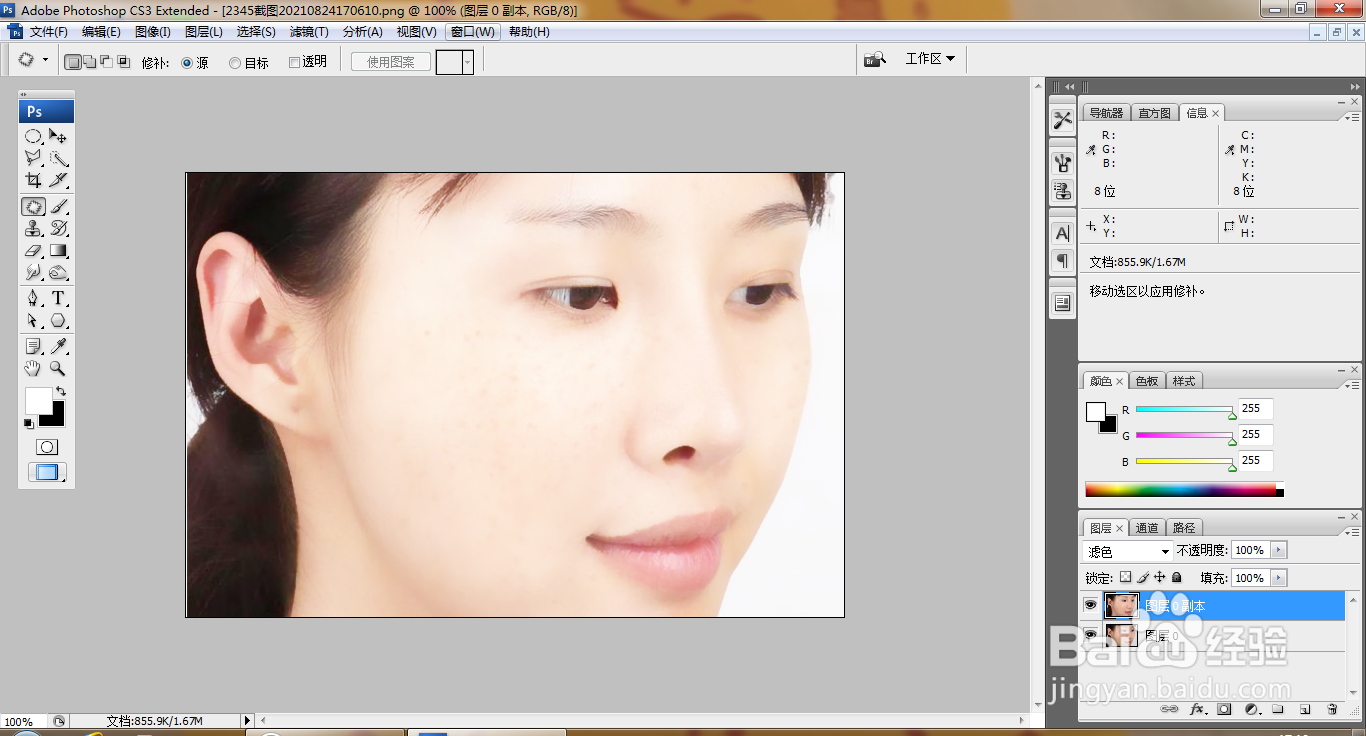The width and height of the screenshot is (1366, 736).
Task: Select the Gradient tool
Action: click(x=58, y=251)
